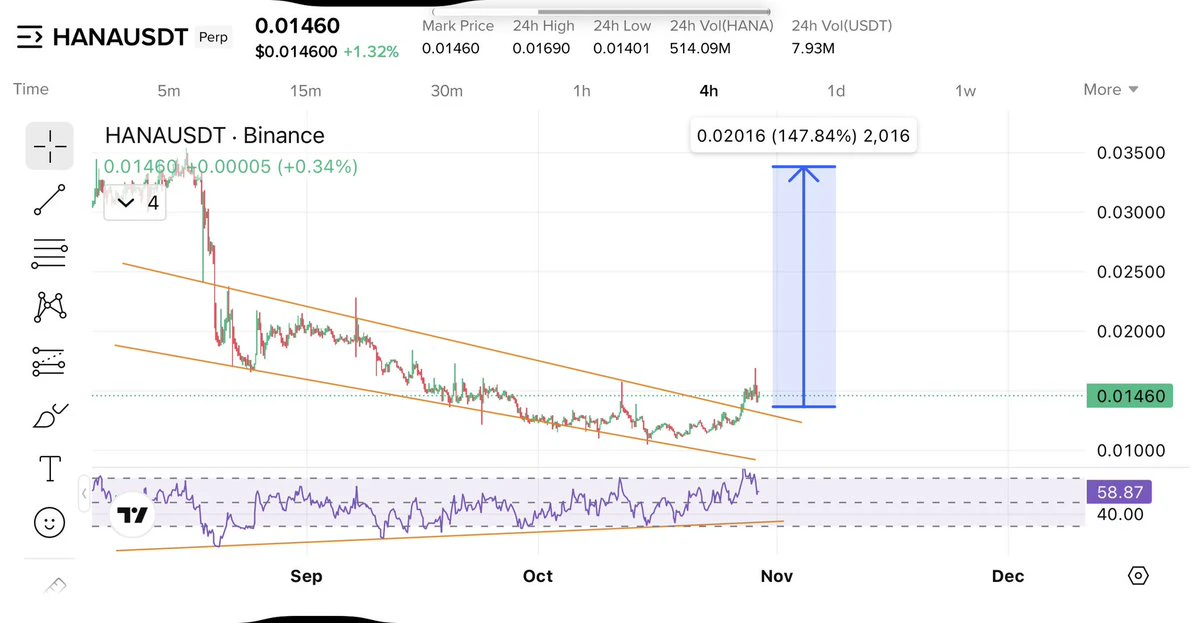The width and height of the screenshot is (1199, 623).
Task: Select the forecast and measurement tool
Action: pos(50,362)
